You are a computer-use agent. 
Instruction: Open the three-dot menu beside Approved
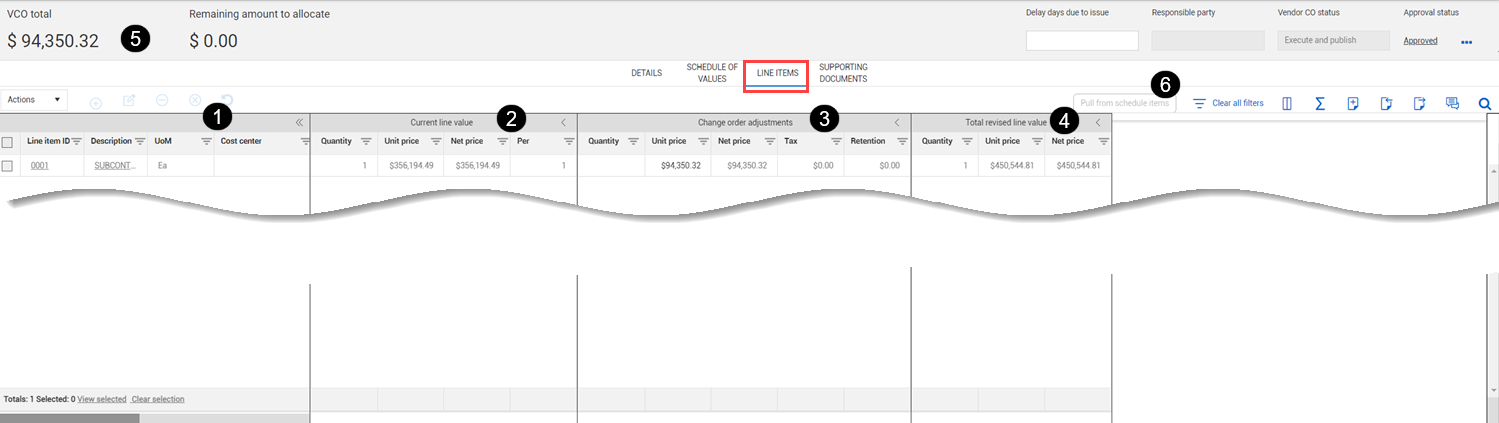coord(1467,43)
